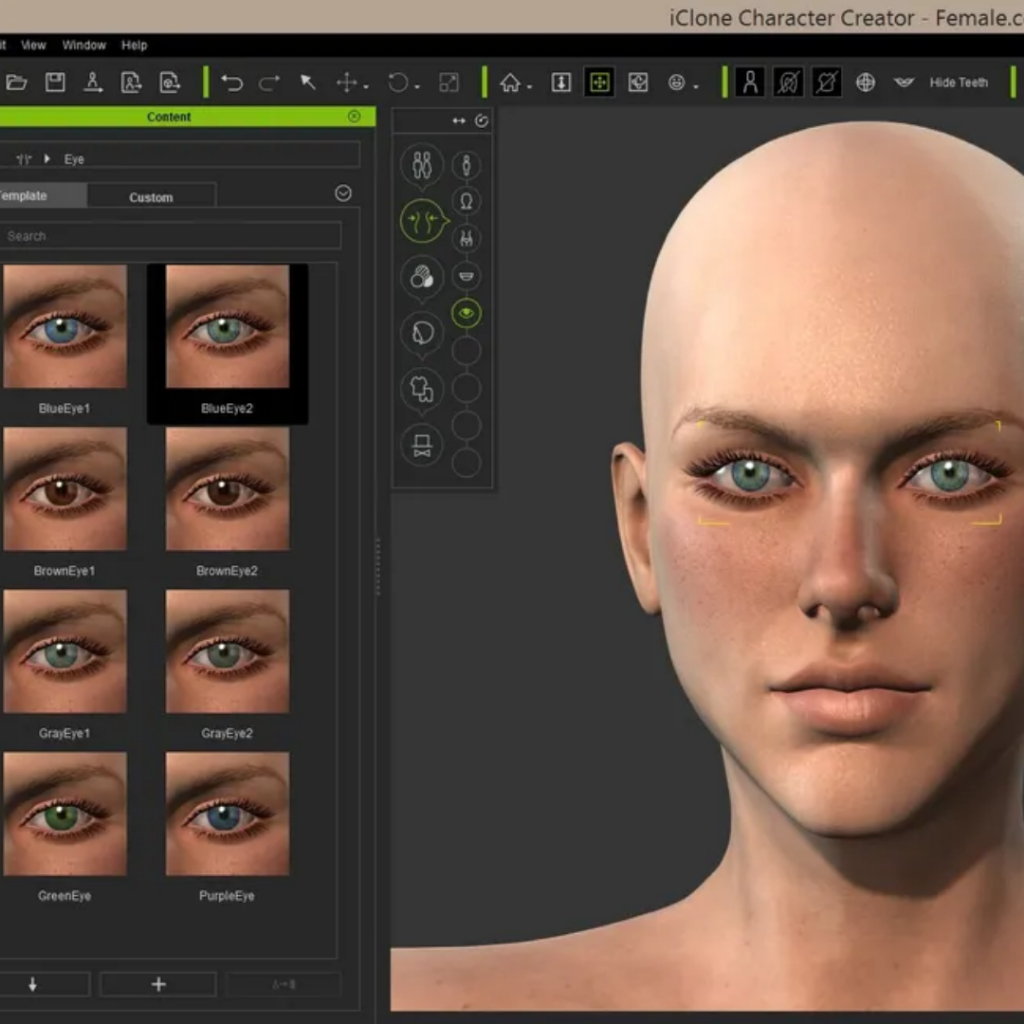Select the BrownEye1 eye thumbnail
1024x1024 pixels.
tap(64, 490)
